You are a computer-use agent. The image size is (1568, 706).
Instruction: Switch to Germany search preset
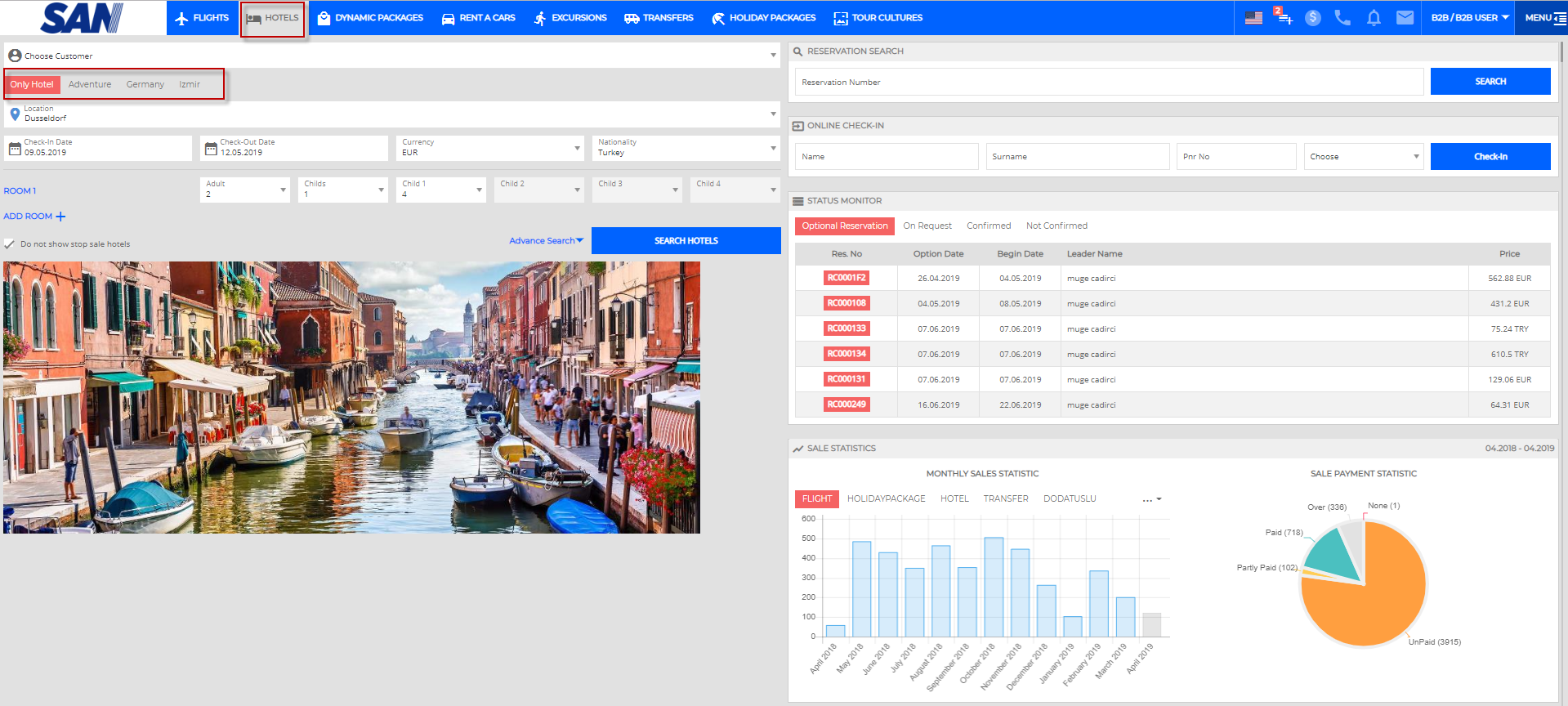pyautogui.click(x=145, y=84)
